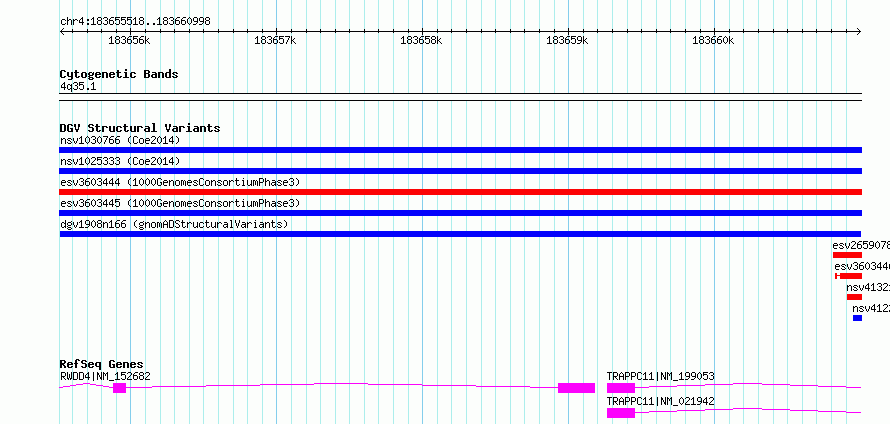Viewport: 890px width, 424px height.
Task: Select the TRAPPC11|NM_021942 gene label
Action: 661,402
